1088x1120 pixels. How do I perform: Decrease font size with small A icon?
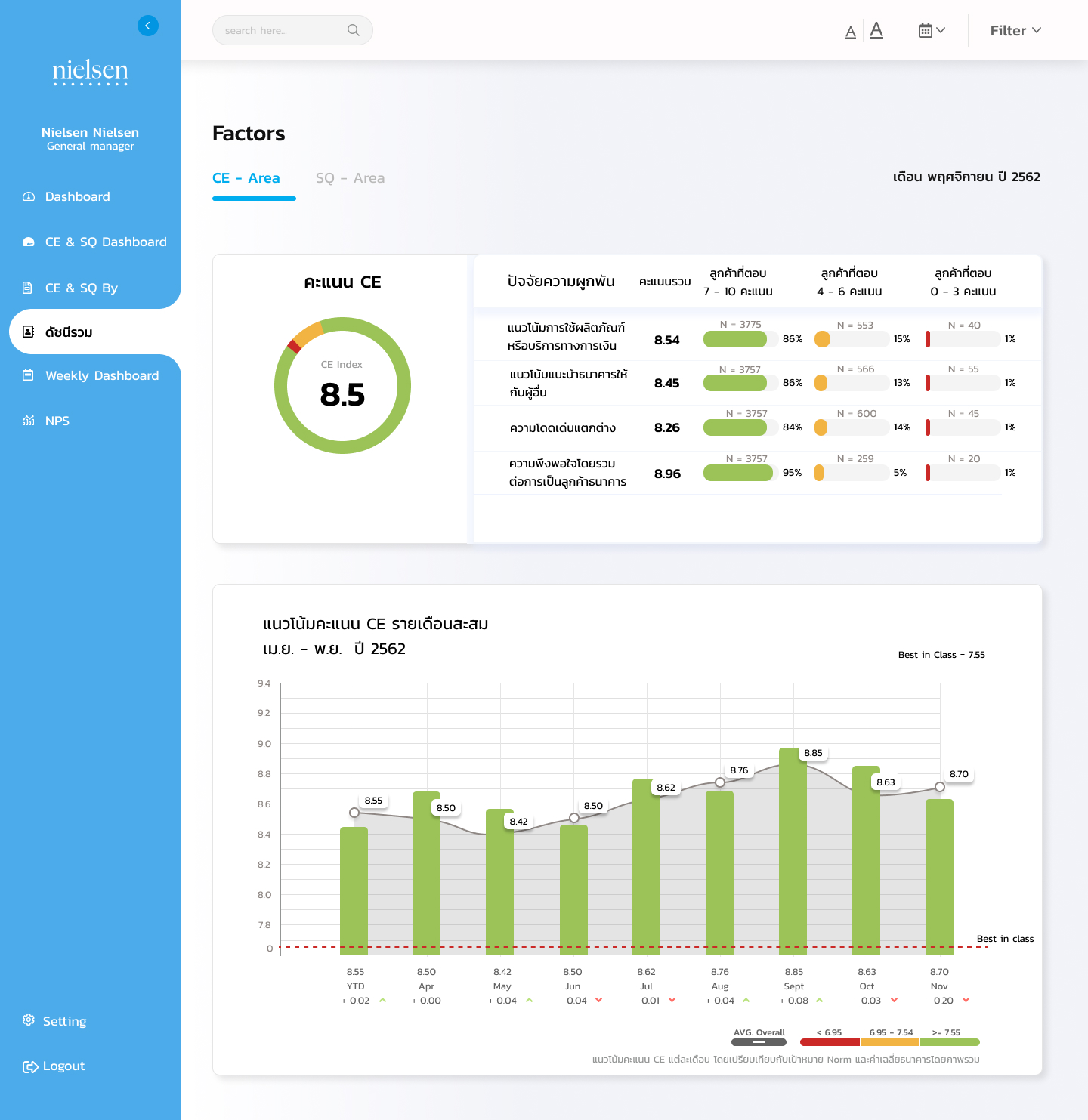point(850,32)
